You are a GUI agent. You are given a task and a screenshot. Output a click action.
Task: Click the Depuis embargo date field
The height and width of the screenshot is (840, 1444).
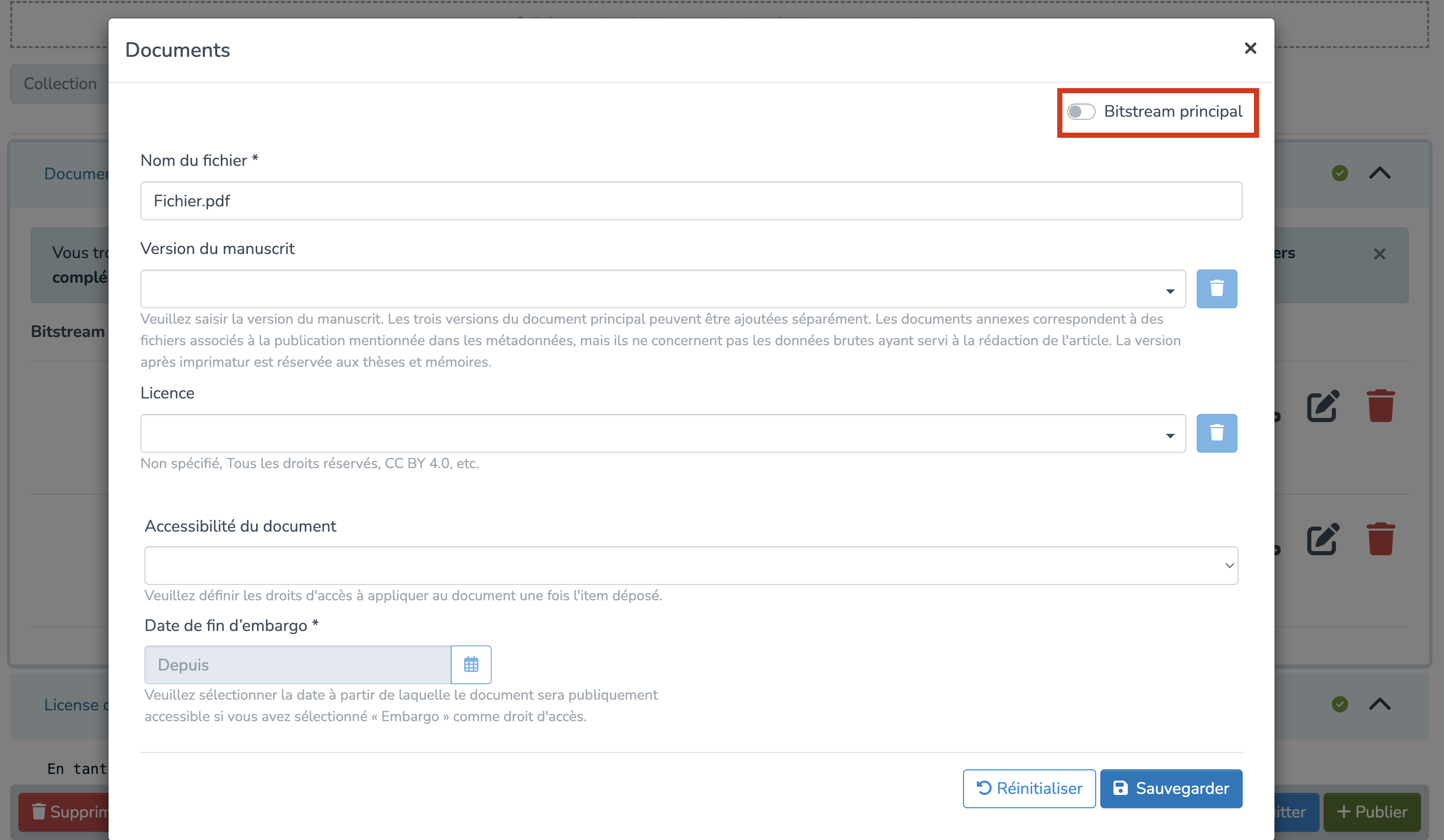pyautogui.click(x=298, y=665)
